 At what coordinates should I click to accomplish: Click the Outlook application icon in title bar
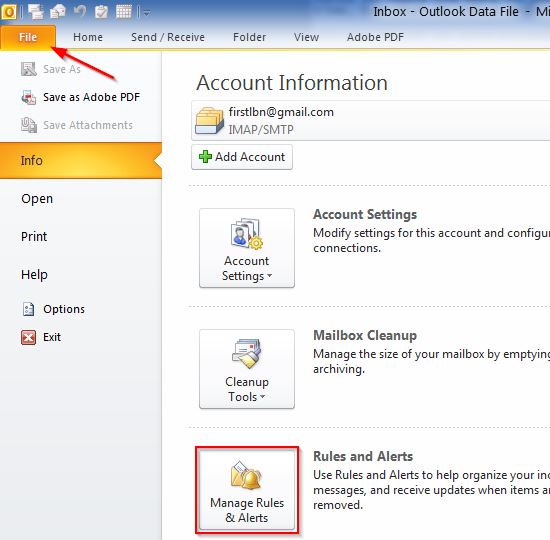[x=9, y=12]
